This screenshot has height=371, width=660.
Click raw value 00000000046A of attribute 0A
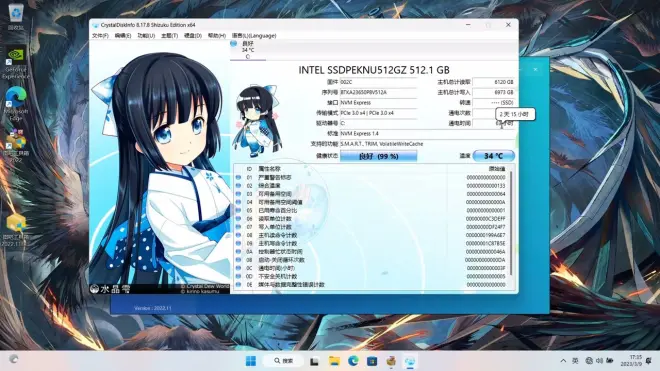click(486, 252)
